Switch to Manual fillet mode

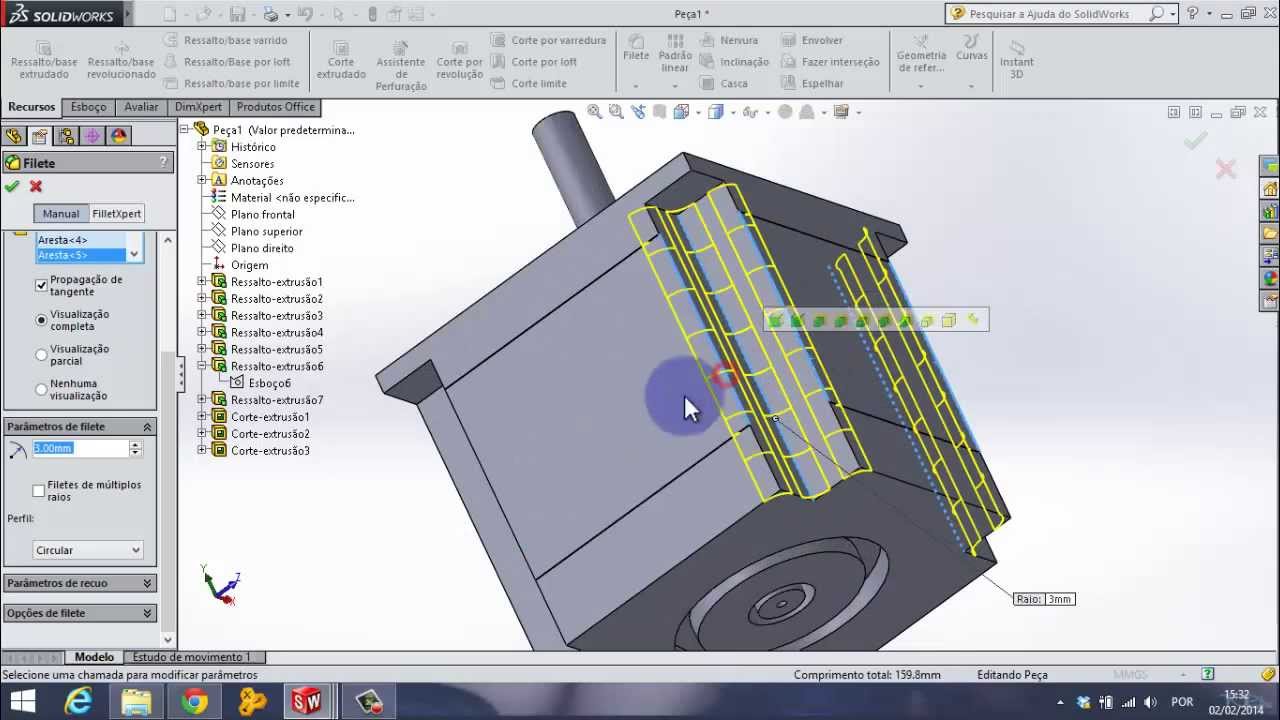[x=61, y=214]
